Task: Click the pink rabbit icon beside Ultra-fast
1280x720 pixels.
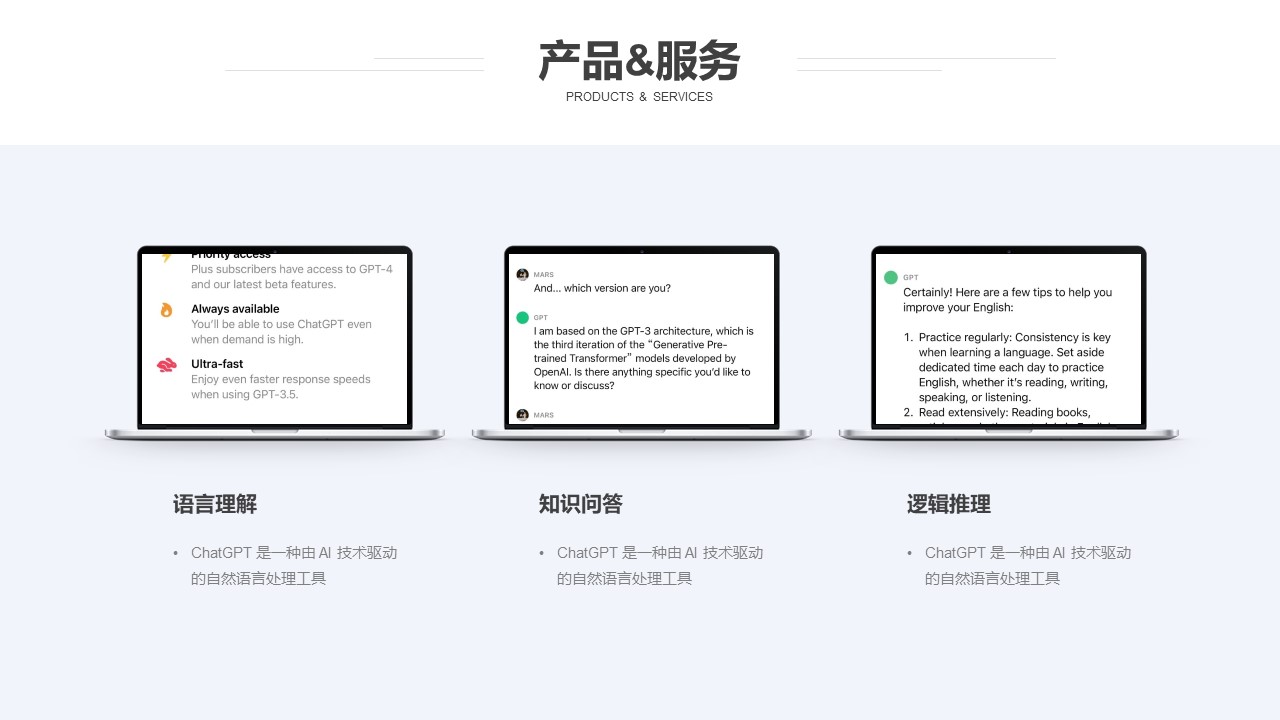Action: pos(166,365)
